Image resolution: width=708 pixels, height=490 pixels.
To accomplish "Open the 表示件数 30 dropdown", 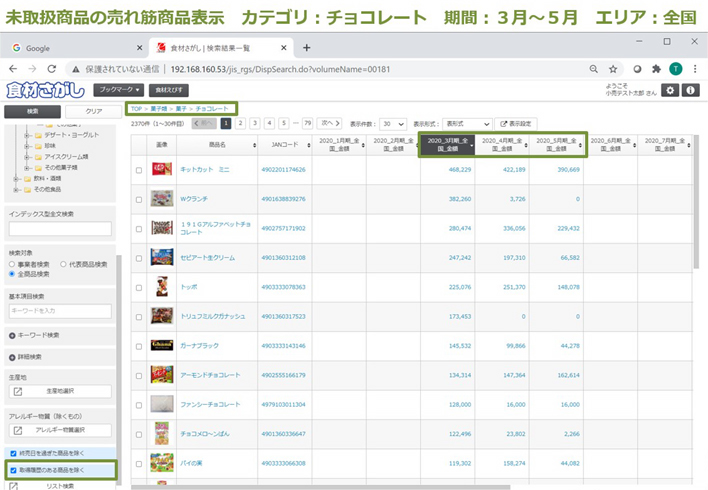I will pyautogui.click(x=393, y=124).
